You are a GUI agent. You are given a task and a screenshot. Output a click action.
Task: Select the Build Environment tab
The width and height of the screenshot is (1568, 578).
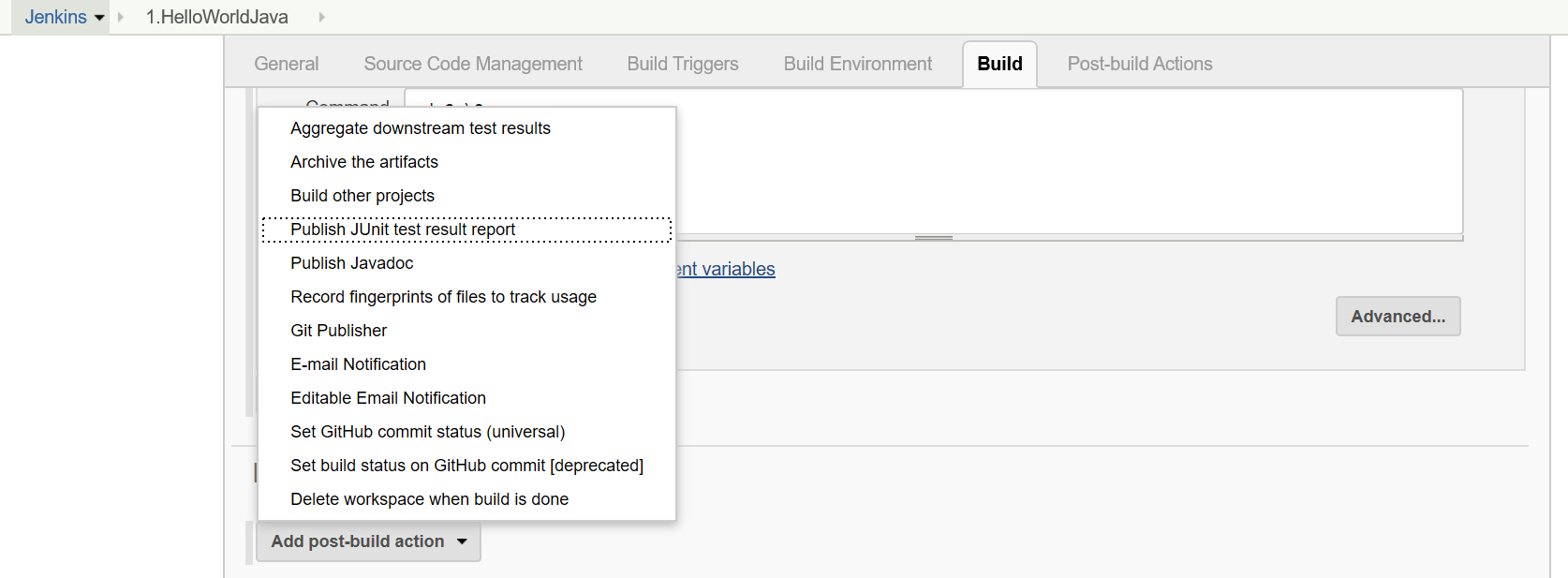[858, 64]
